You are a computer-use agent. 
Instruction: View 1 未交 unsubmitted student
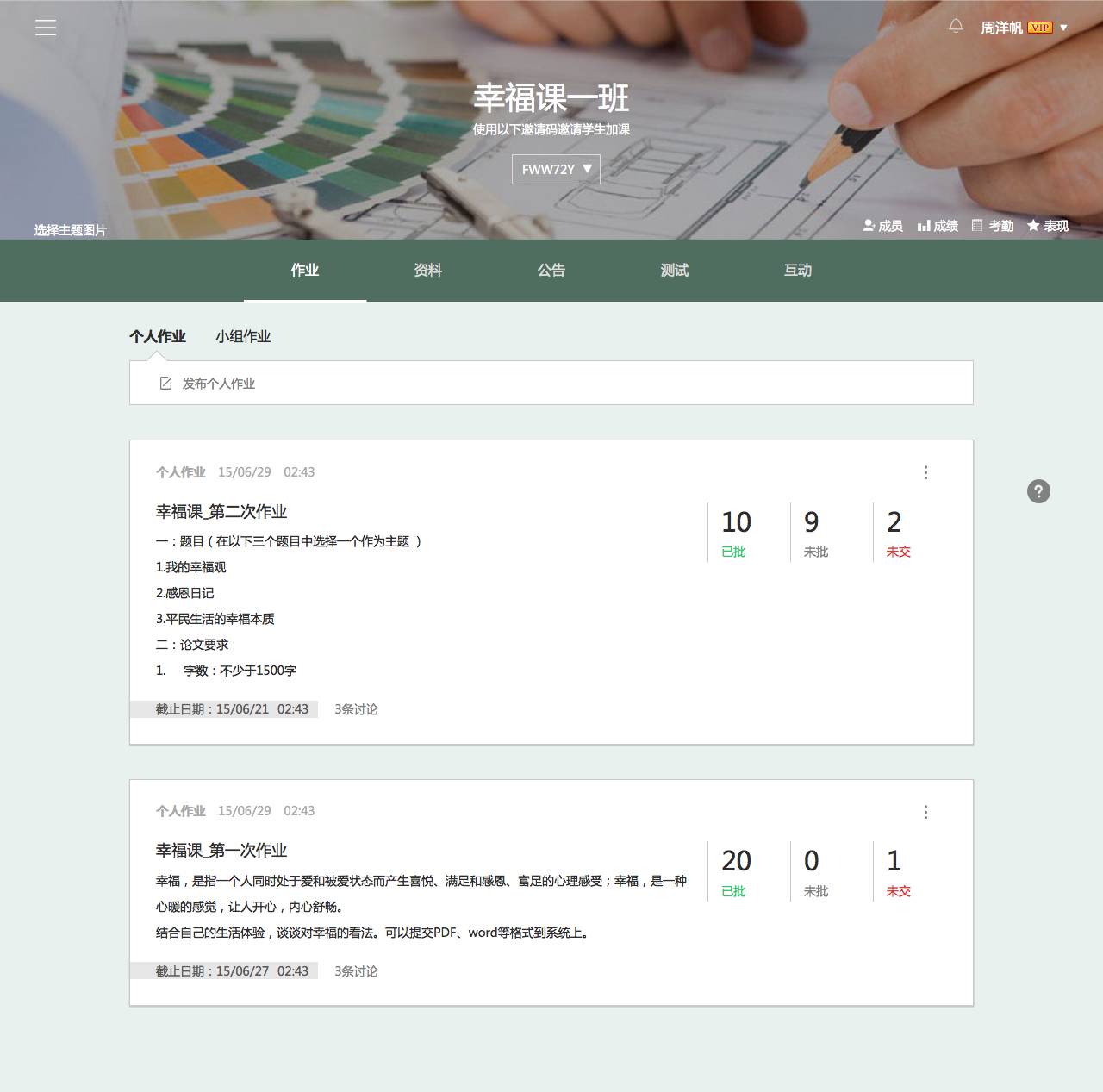[x=898, y=872]
